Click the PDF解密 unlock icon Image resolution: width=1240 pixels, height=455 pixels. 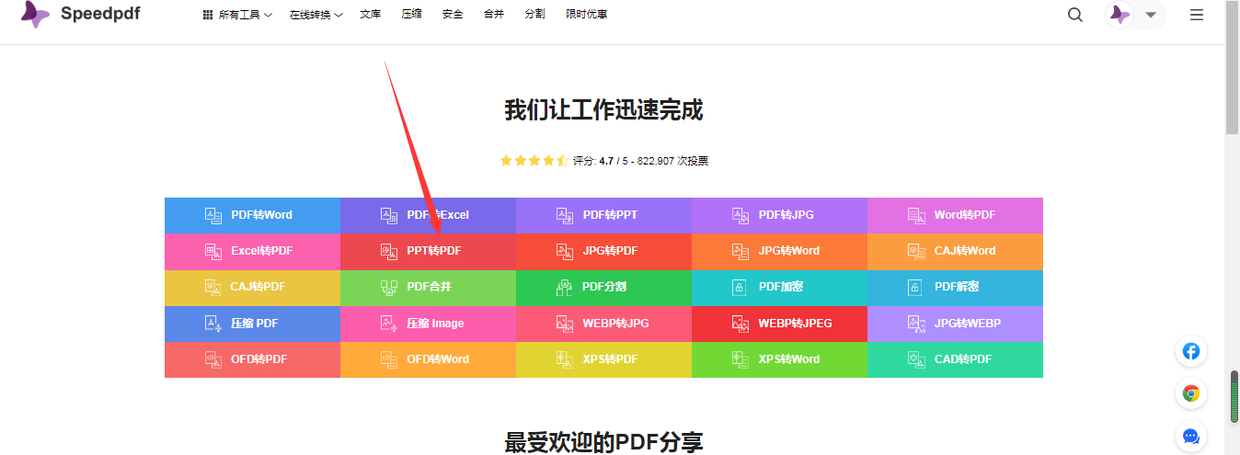pyautogui.click(x=916, y=287)
